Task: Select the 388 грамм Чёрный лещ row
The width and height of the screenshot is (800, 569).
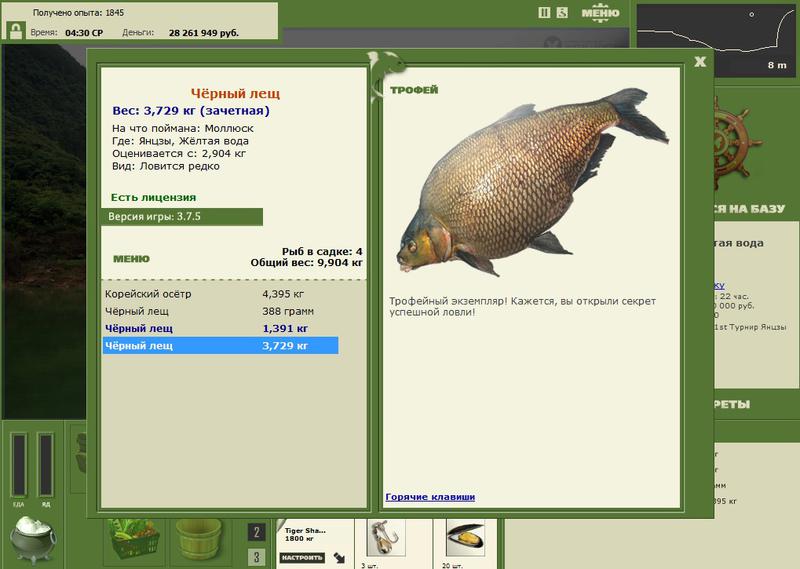Action: [x=220, y=311]
